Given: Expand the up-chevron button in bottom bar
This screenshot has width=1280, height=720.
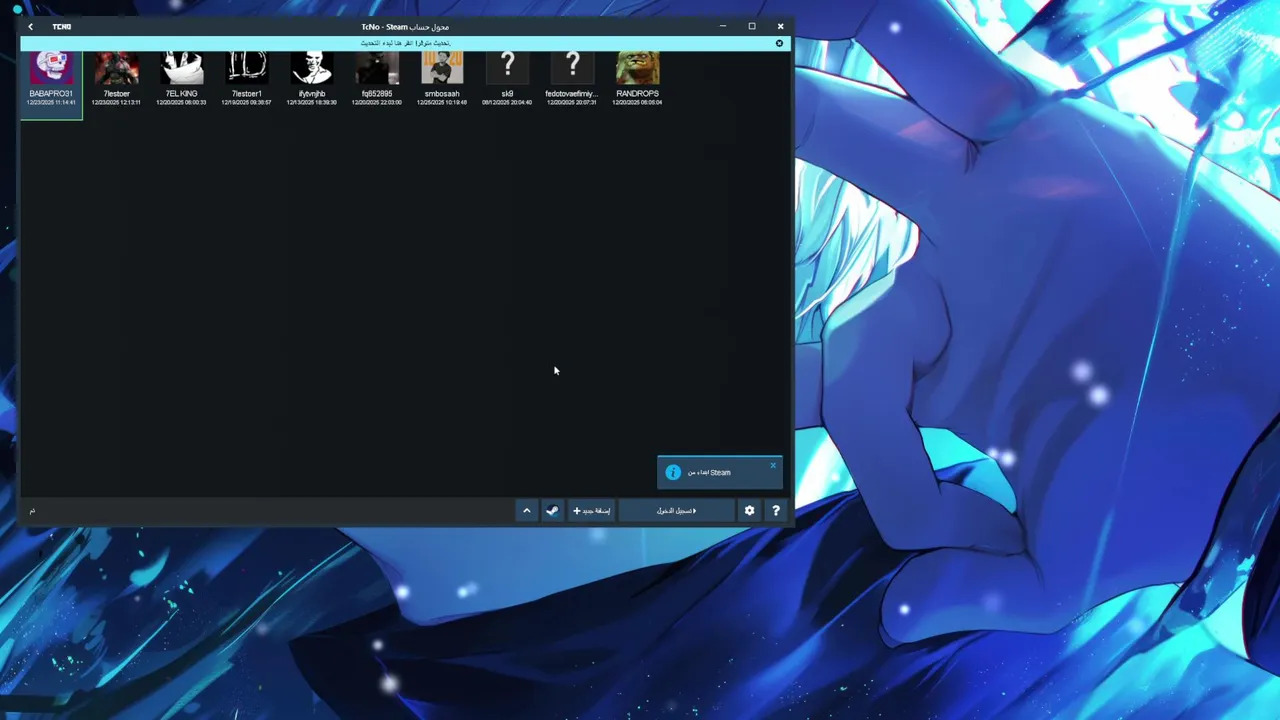Looking at the screenshot, I should pos(526,511).
